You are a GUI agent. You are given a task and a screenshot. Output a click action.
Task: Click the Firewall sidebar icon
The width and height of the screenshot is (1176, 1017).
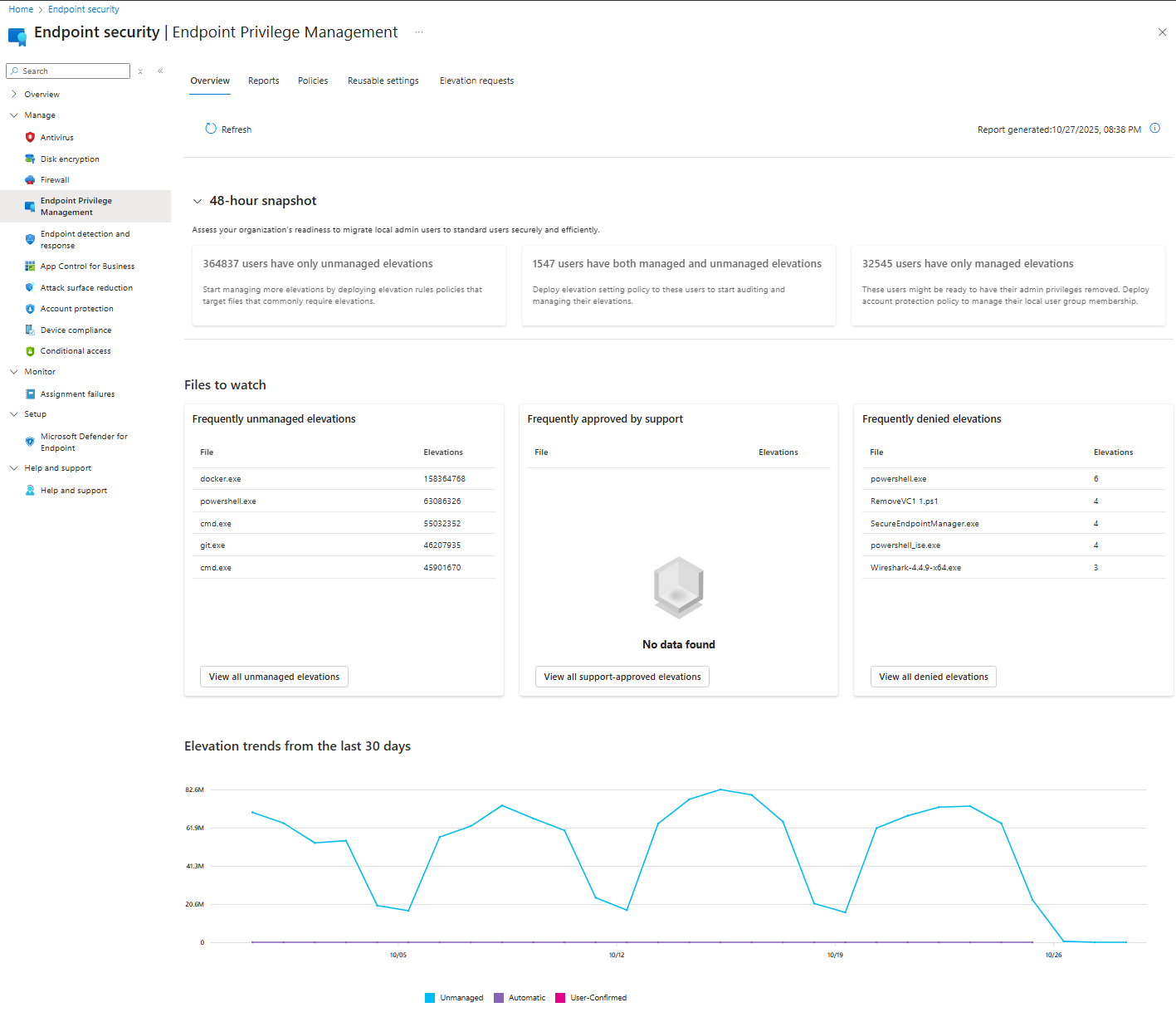30,179
